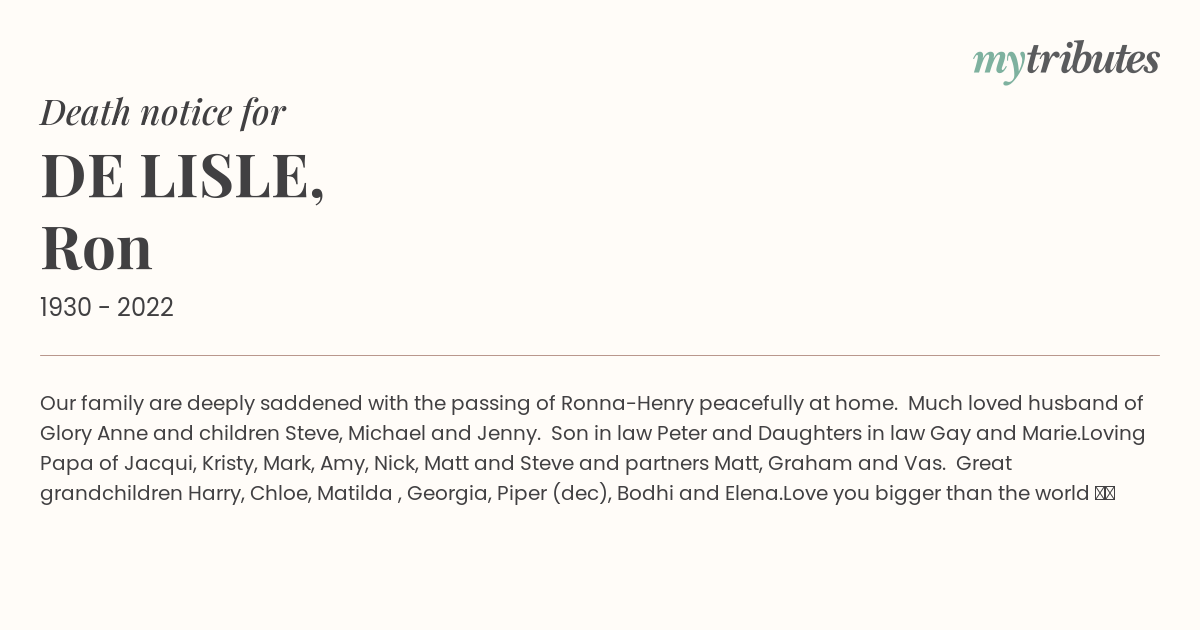The image size is (1200, 630).
Task: Click the names "Bodhi and Elena"
Action: click(x=699, y=494)
